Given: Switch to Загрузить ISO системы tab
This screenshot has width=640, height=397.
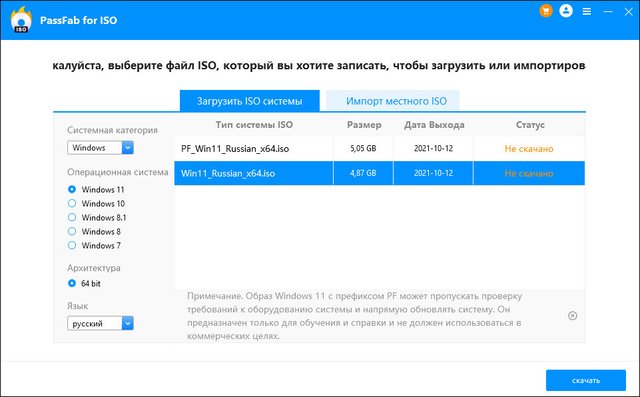Looking at the screenshot, I should 249,101.
